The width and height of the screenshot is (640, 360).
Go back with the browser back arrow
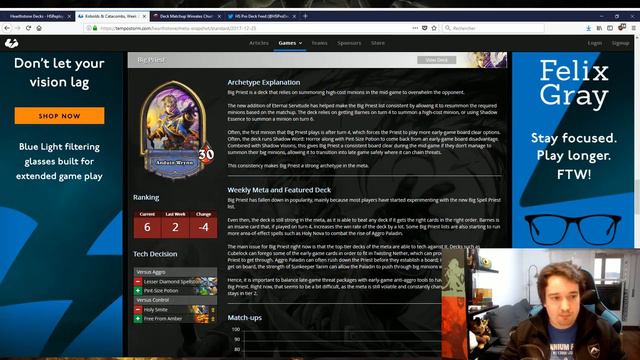click(7, 28)
